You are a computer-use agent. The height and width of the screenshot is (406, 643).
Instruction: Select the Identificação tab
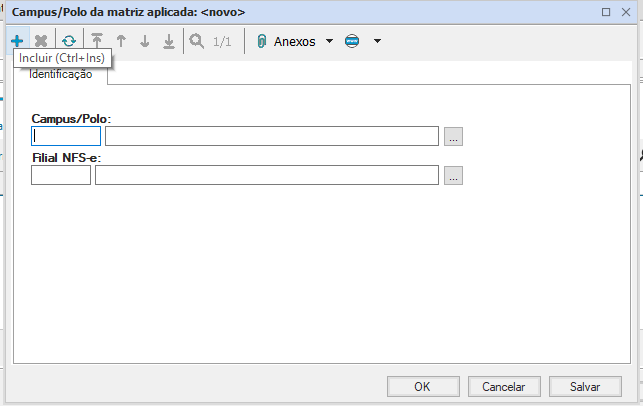click(61, 75)
